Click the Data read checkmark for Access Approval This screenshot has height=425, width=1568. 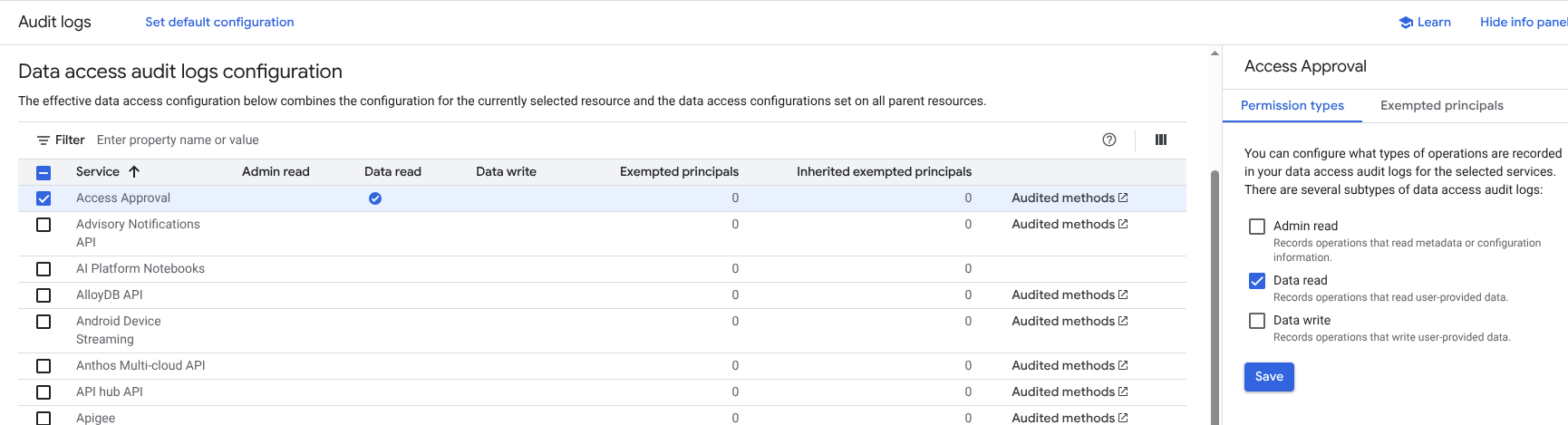[375, 198]
